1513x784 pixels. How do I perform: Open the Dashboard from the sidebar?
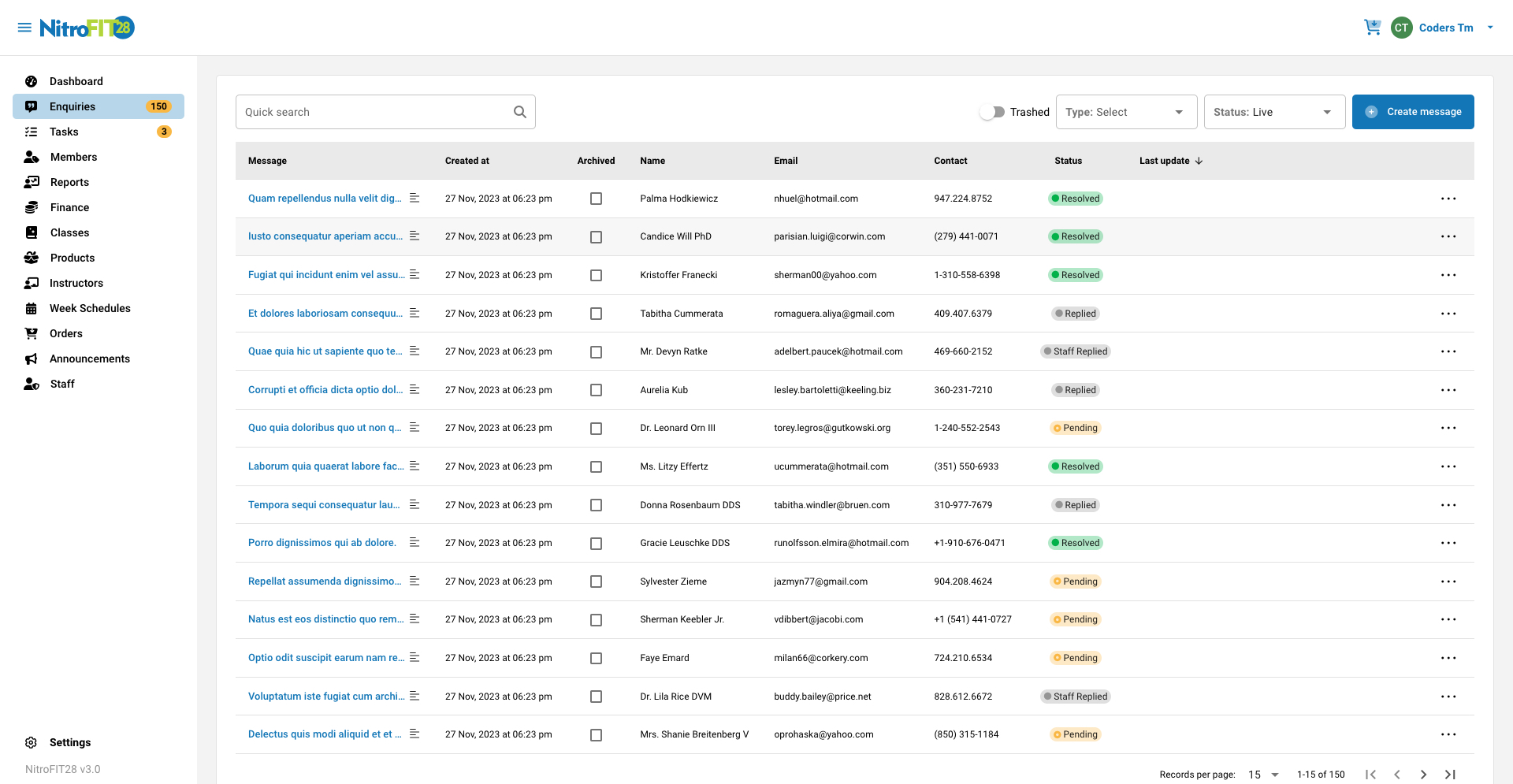pos(31,81)
